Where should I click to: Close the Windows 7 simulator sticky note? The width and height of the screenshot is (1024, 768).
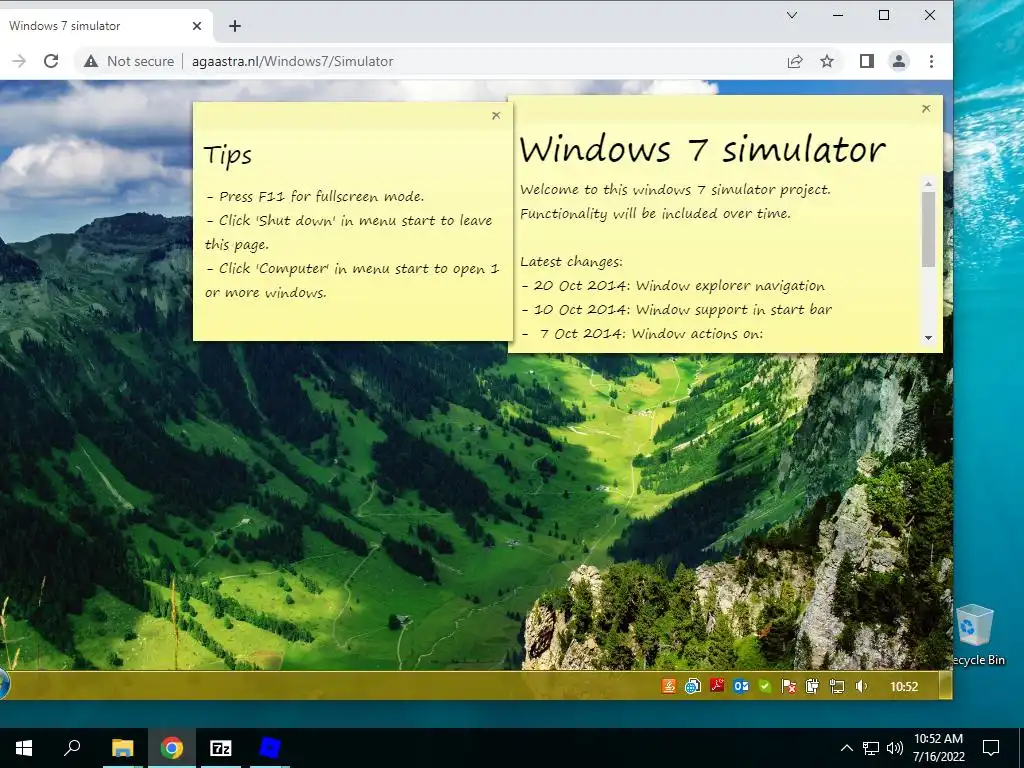coord(926,108)
